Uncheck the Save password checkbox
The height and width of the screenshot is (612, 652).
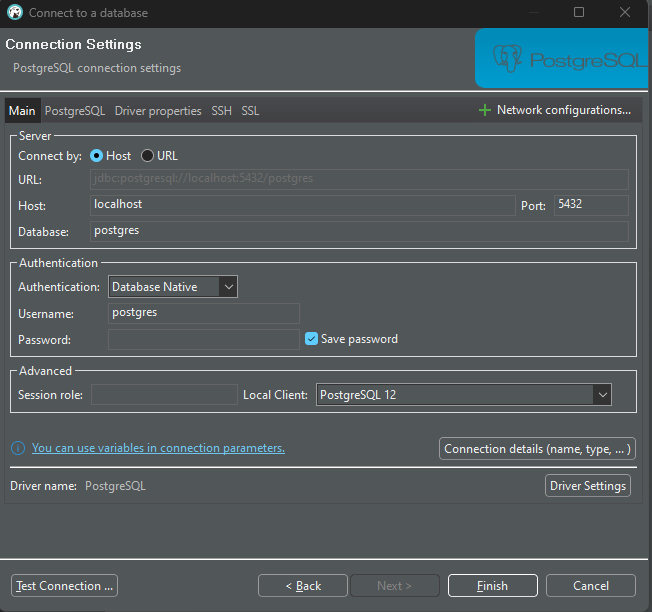311,339
